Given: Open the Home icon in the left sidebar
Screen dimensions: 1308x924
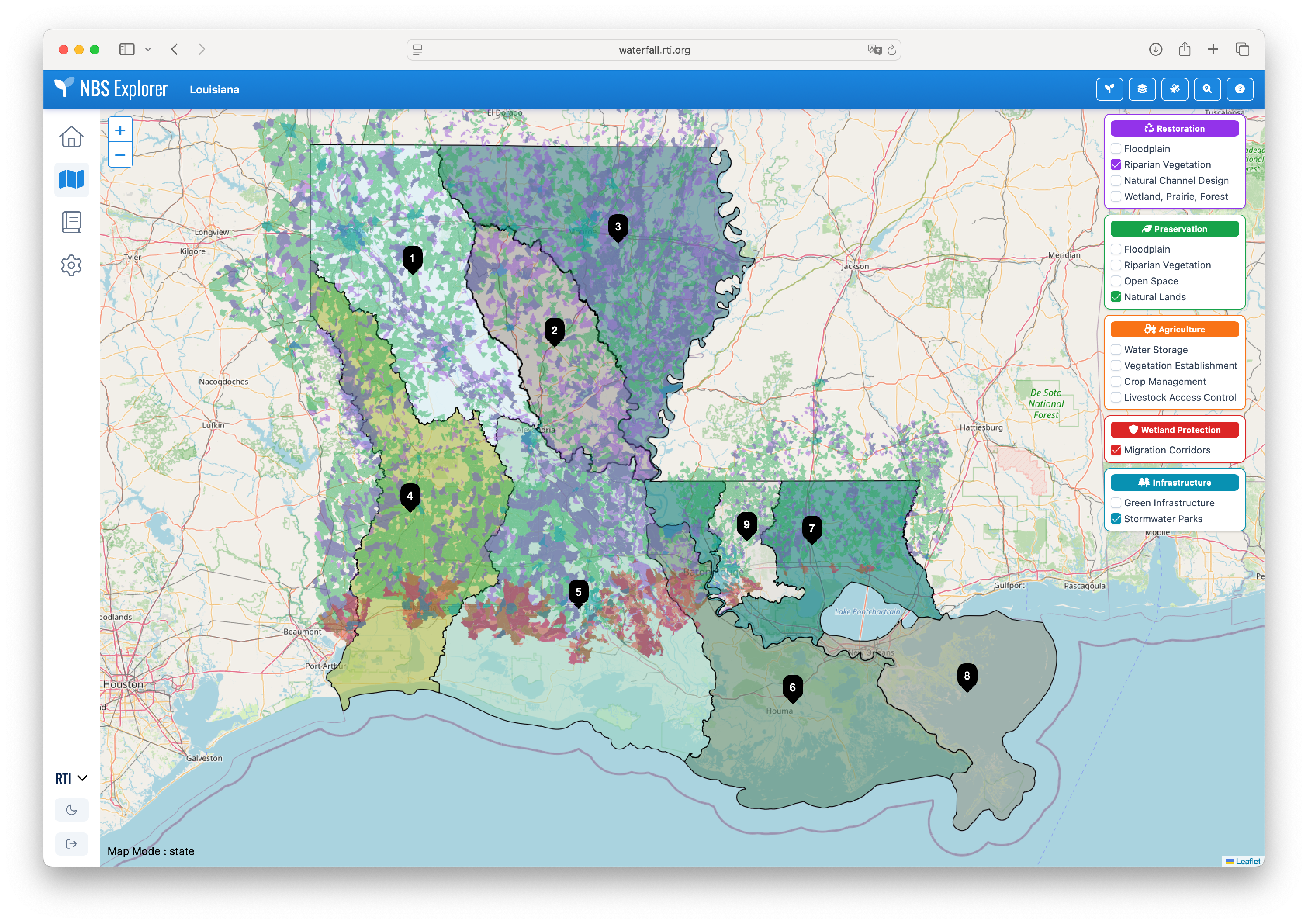Looking at the screenshot, I should coord(72,137).
